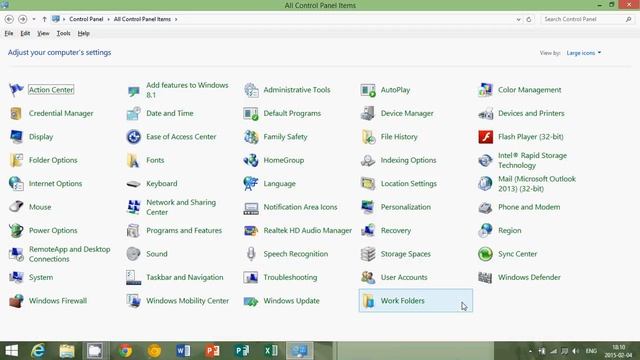The height and width of the screenshot is (360, 640).
Task: Click Control Panel in the breadcrumb
Action: (86, 19)
